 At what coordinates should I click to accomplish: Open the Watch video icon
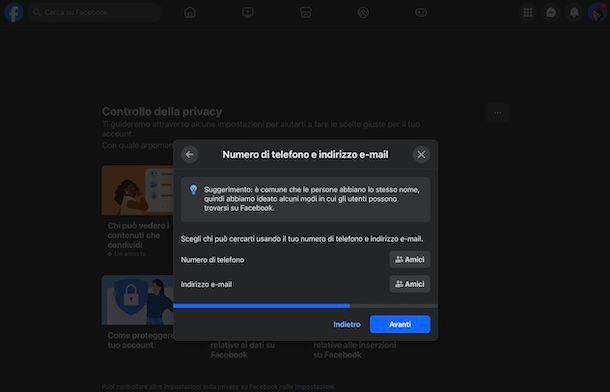[x=248, y=12]
